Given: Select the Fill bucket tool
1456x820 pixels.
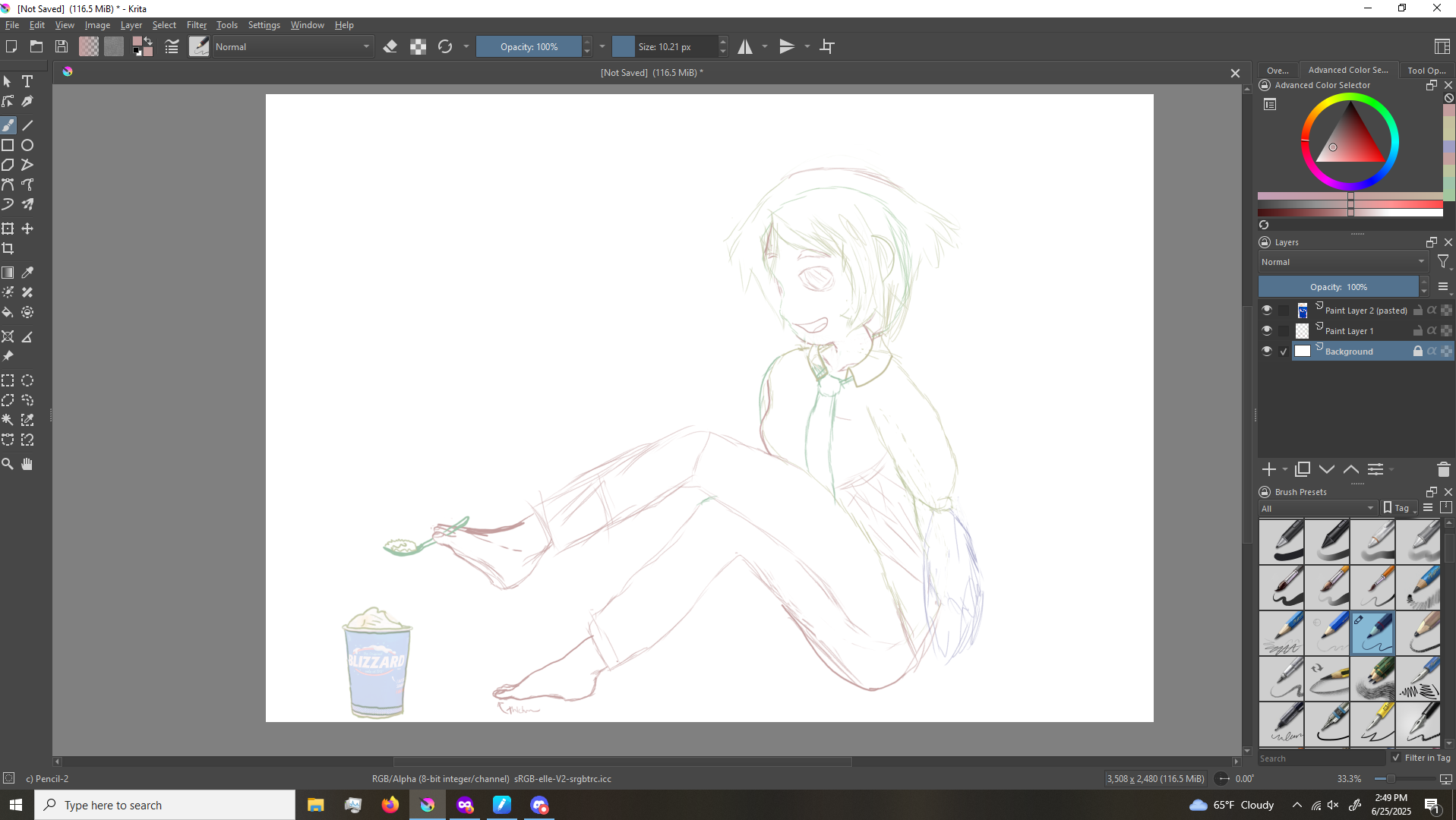Looking at the screenshot, I should click(8, 312).
